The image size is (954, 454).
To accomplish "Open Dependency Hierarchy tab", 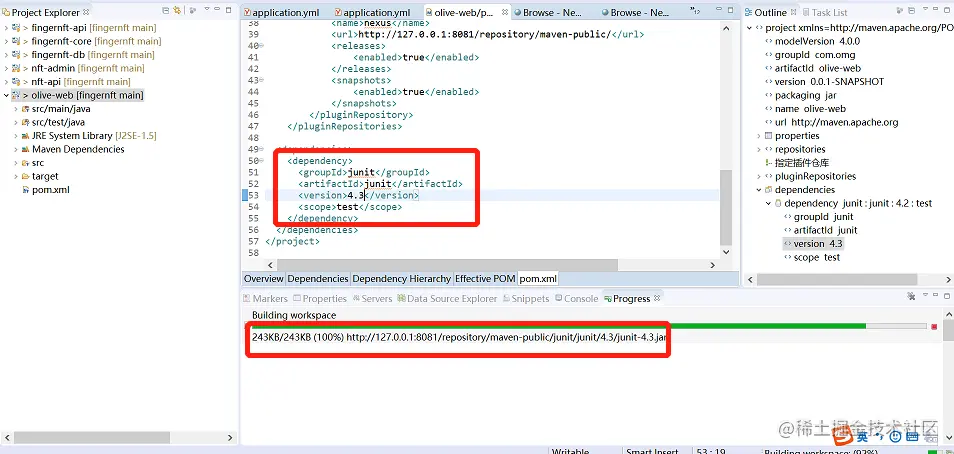I will 402,279.
